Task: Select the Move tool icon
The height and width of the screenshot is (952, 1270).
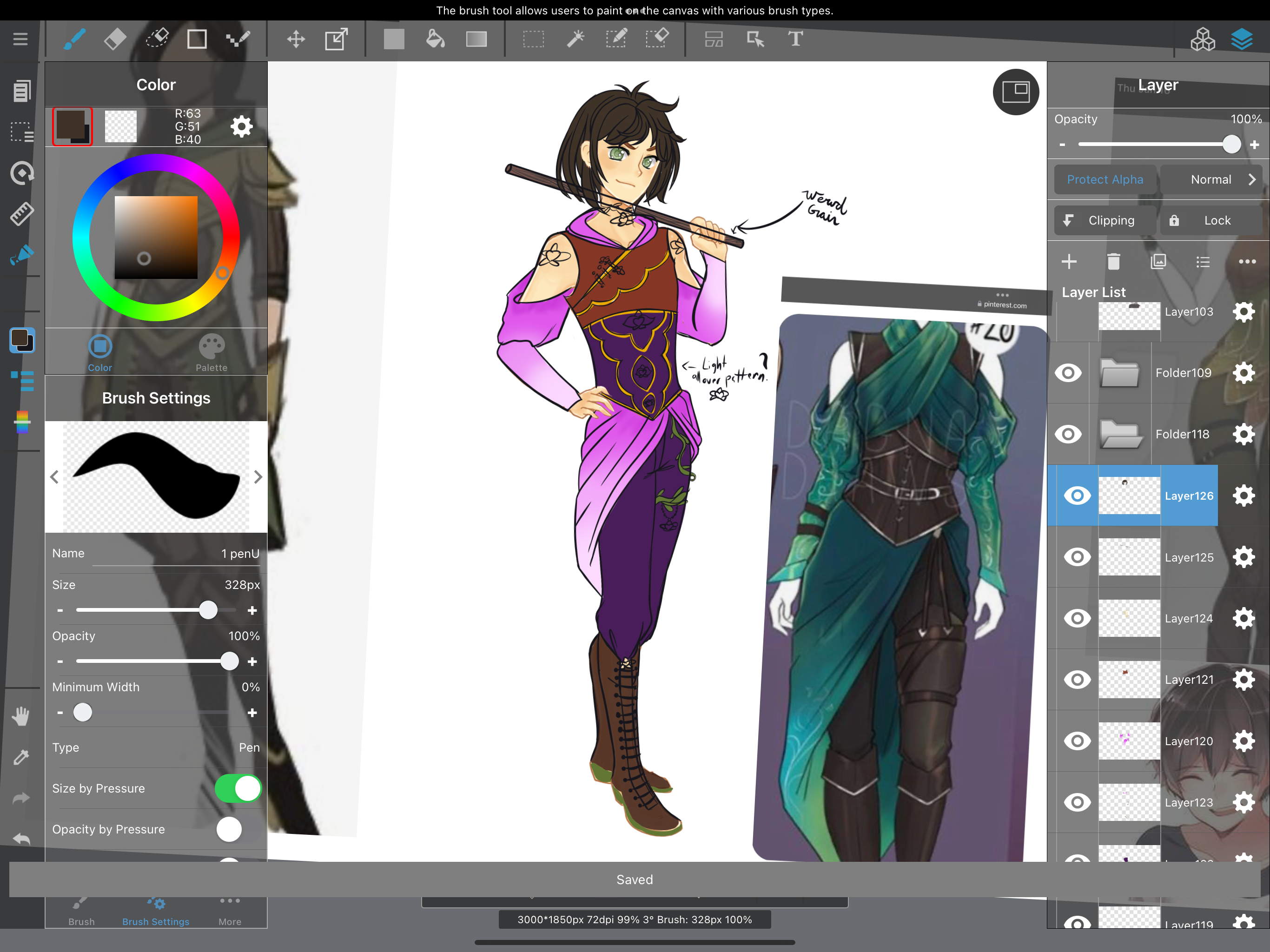Action: 296,39
